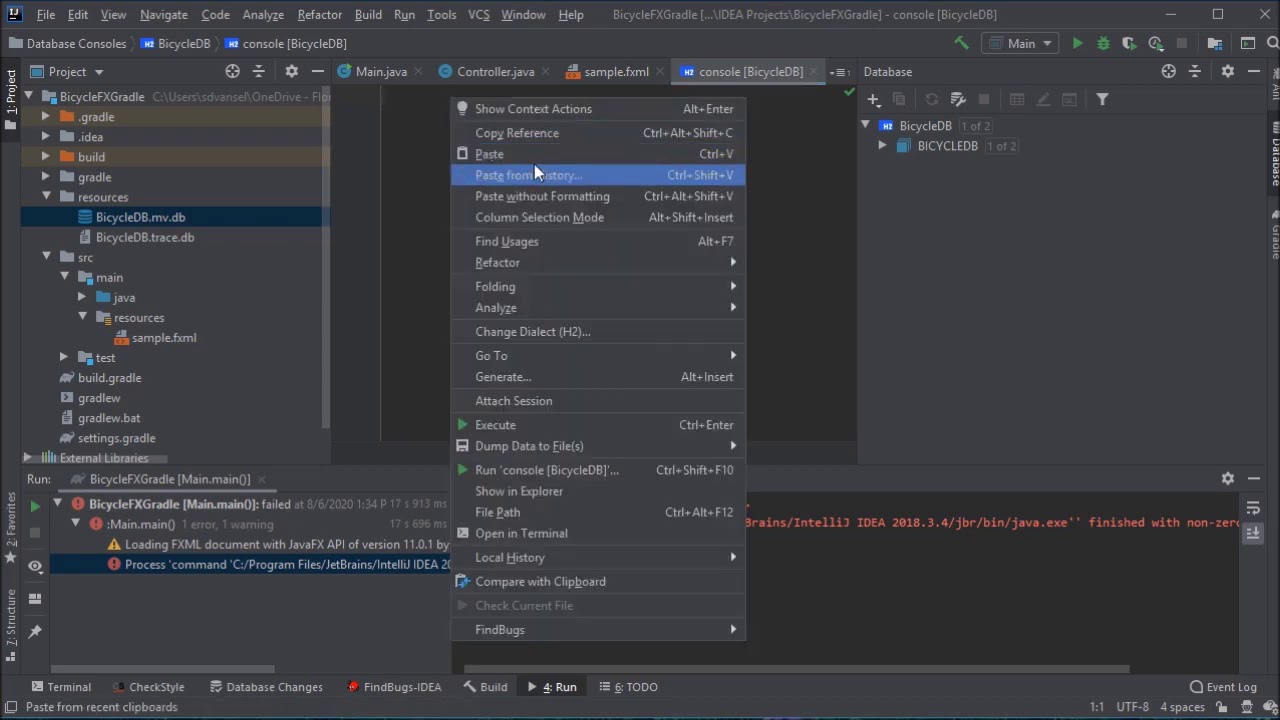Select BicycleDB.trace.db file in tree

pos(145,237)
